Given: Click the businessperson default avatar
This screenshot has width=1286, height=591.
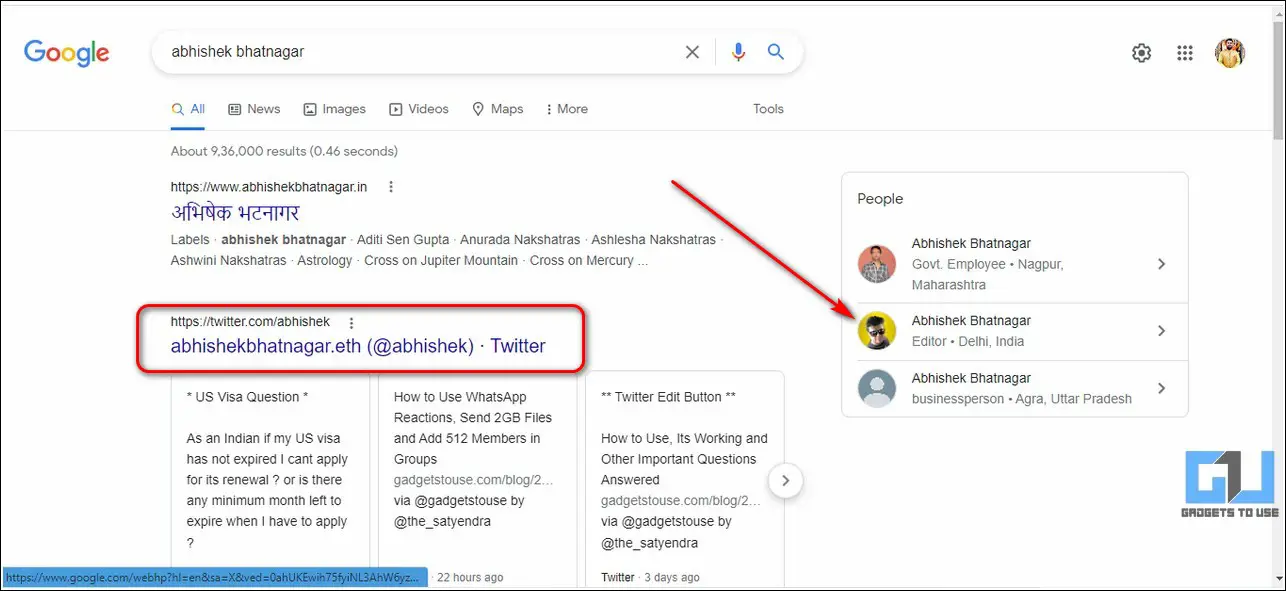Looking at the screenshot, I should (877, 388).
